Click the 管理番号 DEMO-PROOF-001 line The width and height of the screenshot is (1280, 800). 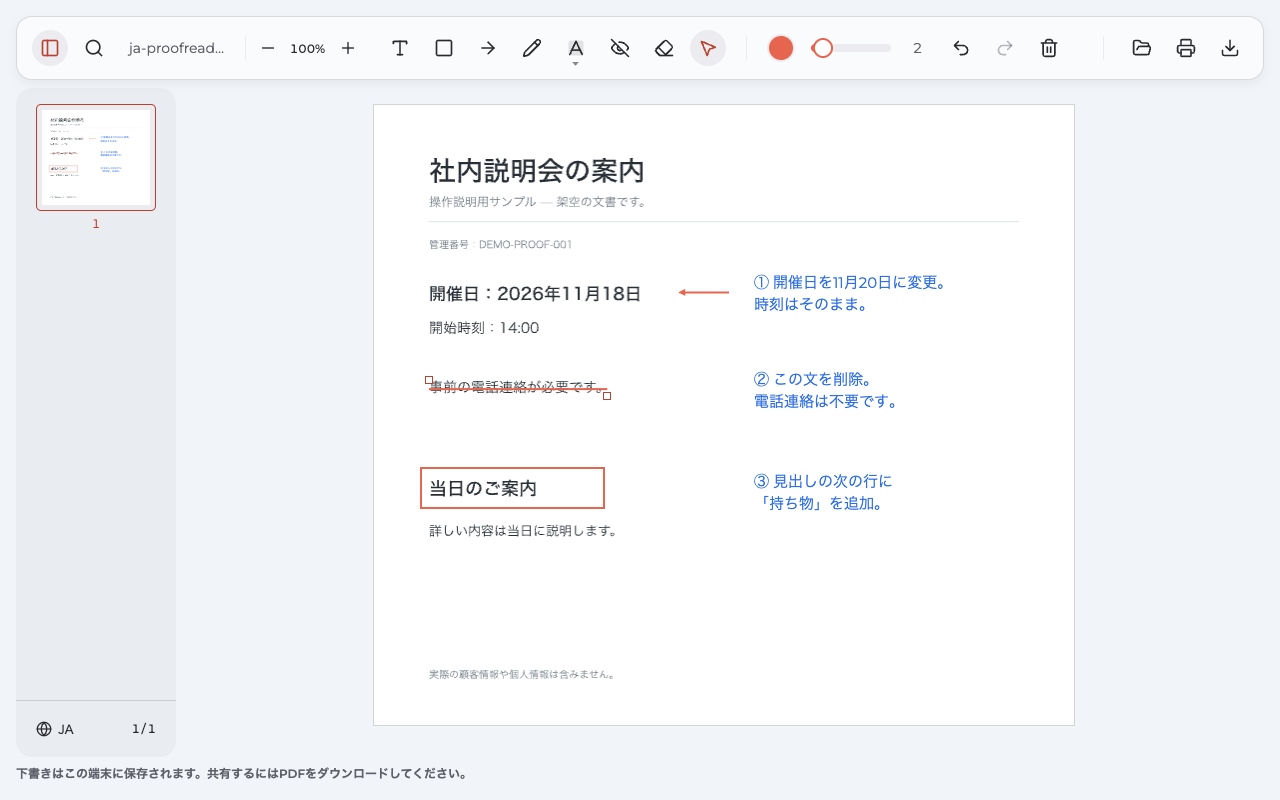point(500,245)
